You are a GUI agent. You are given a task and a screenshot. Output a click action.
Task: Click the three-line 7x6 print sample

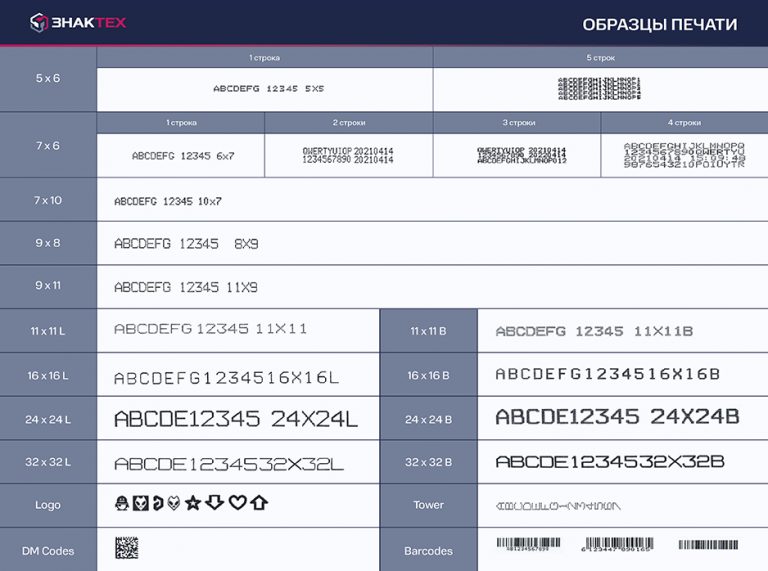522,155
